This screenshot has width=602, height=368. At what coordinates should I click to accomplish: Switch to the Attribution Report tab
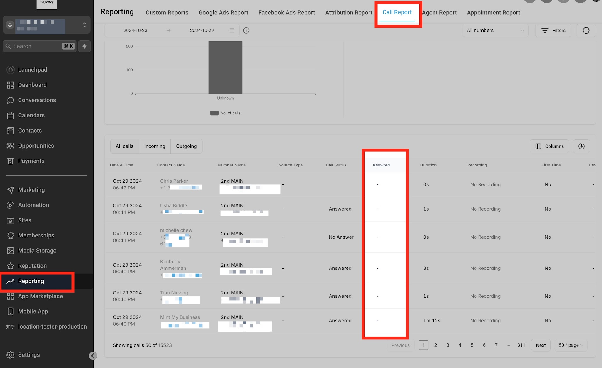[x=349, y=12]
